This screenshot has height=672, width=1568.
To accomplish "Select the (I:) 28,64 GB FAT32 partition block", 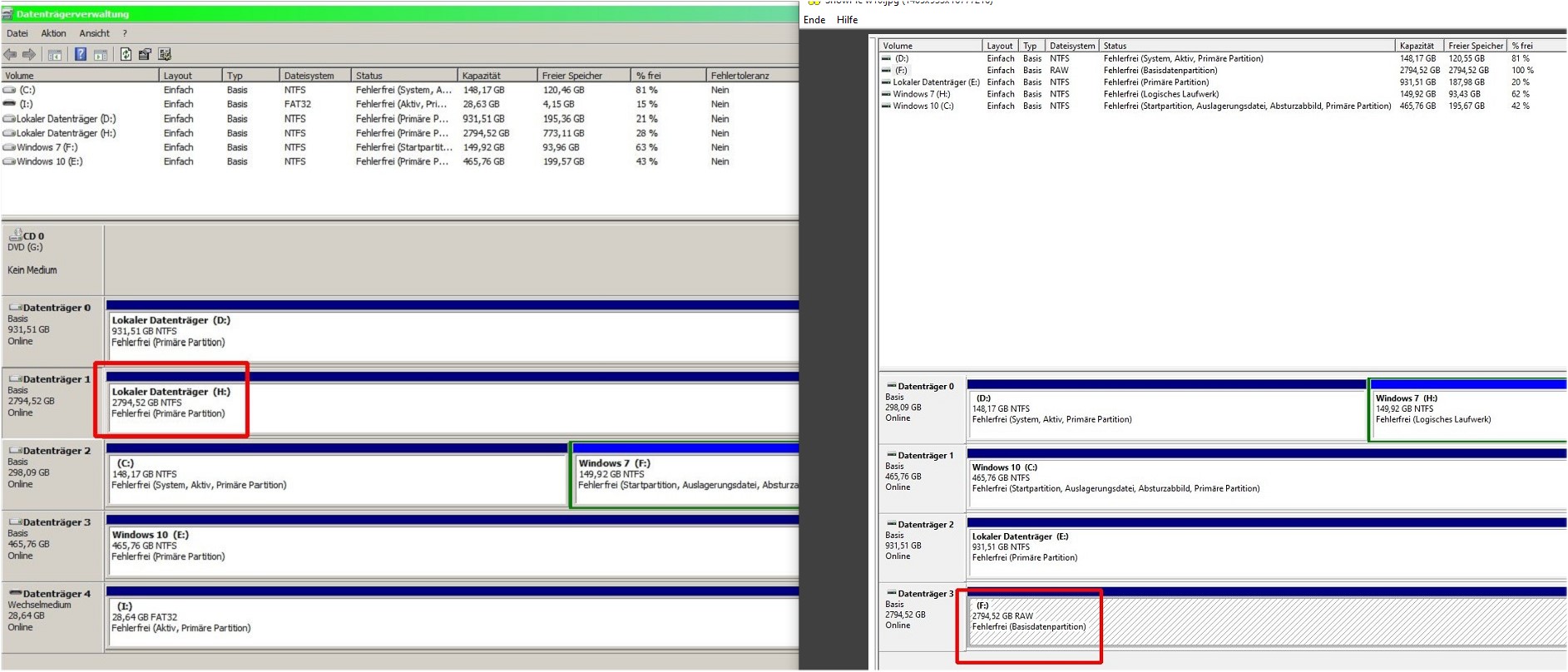I will pos(453,622).
